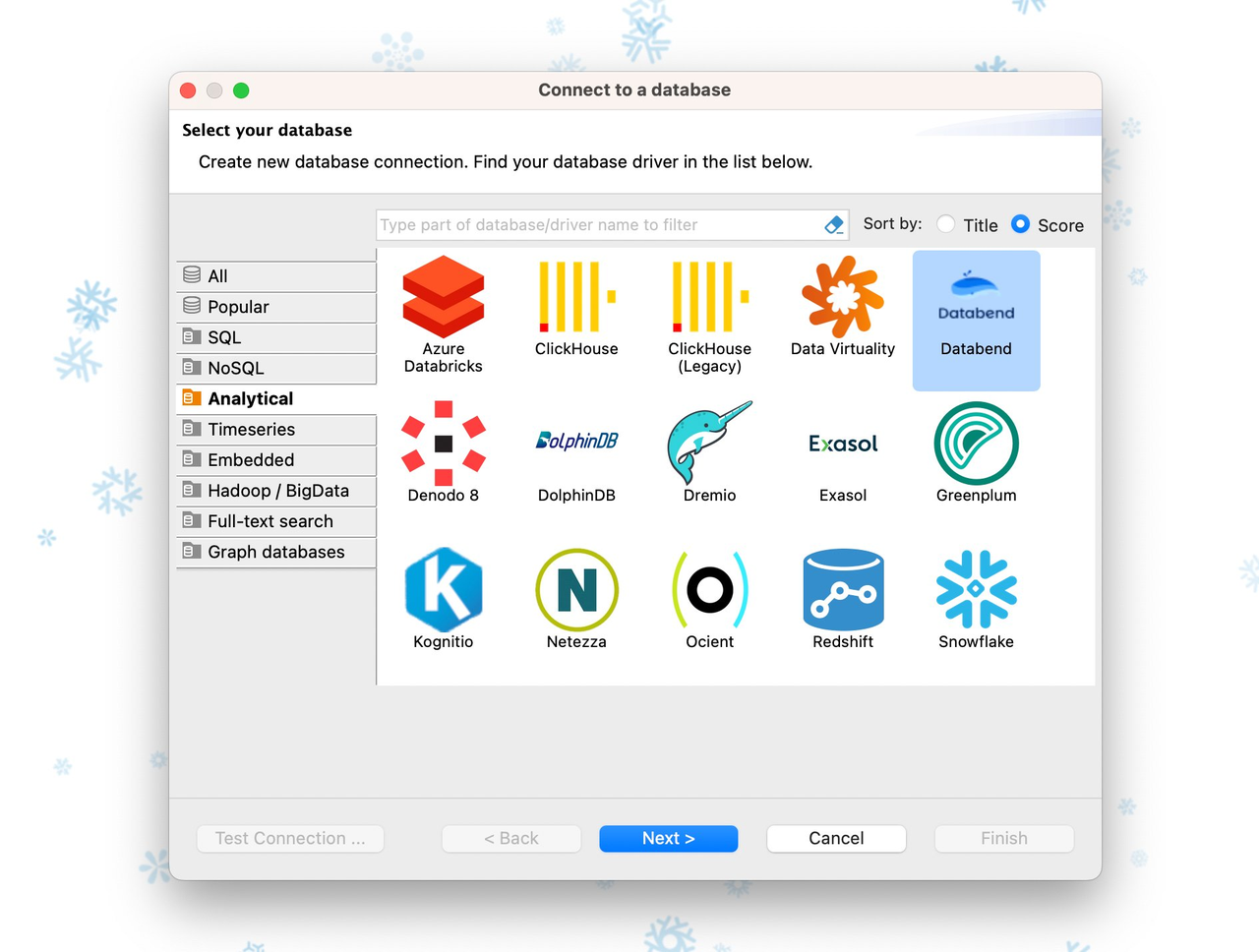1259x952 pixels.
Task: Switch to the NoSQL category
Action: tap(276, 368)
